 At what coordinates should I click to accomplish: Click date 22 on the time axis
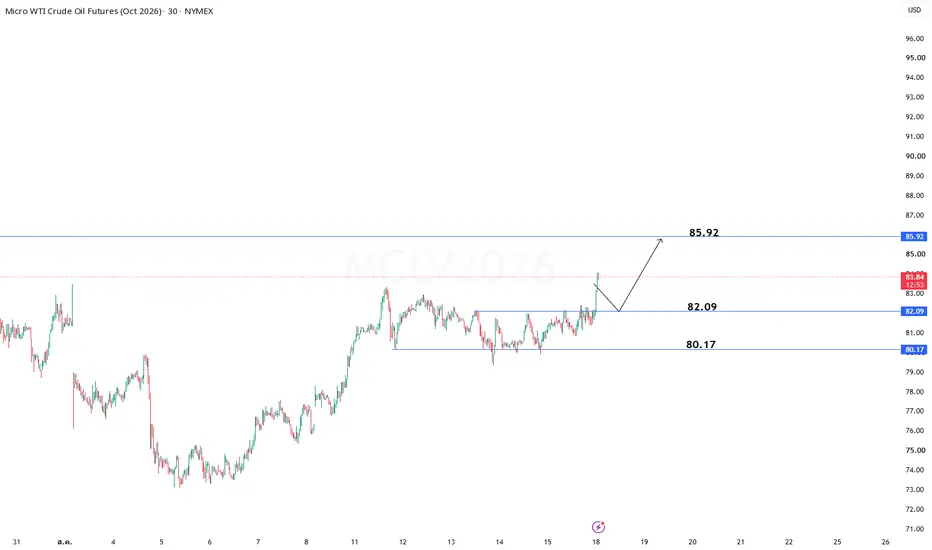(789, 542)
